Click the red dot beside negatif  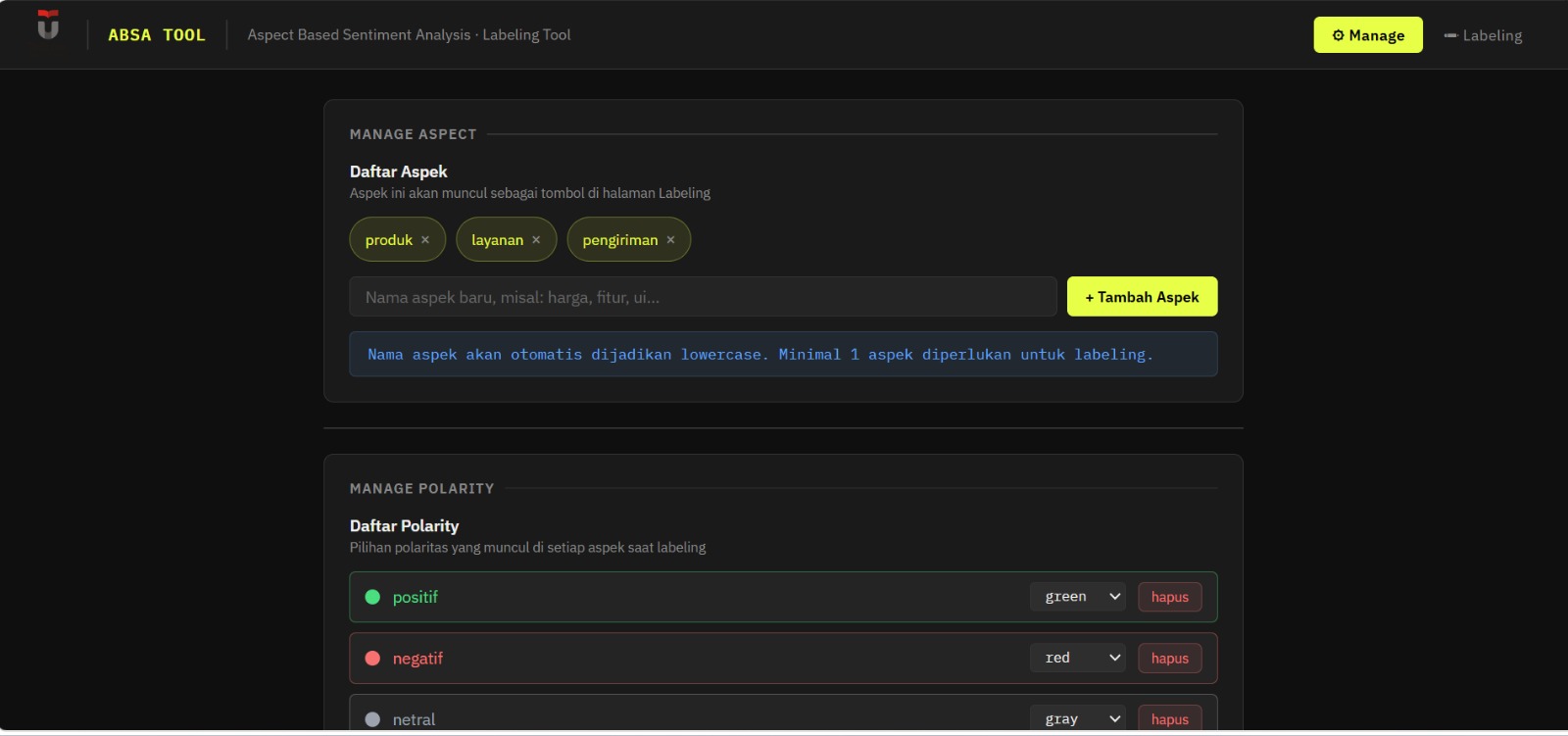pyautogui.click(x=372, y=659)
